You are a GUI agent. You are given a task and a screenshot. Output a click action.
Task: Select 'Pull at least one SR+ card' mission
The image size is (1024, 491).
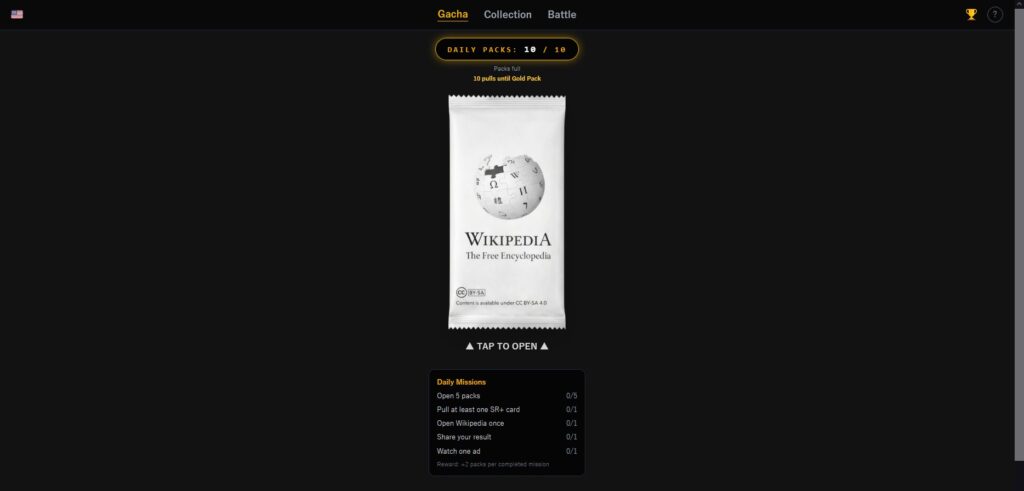507,409
